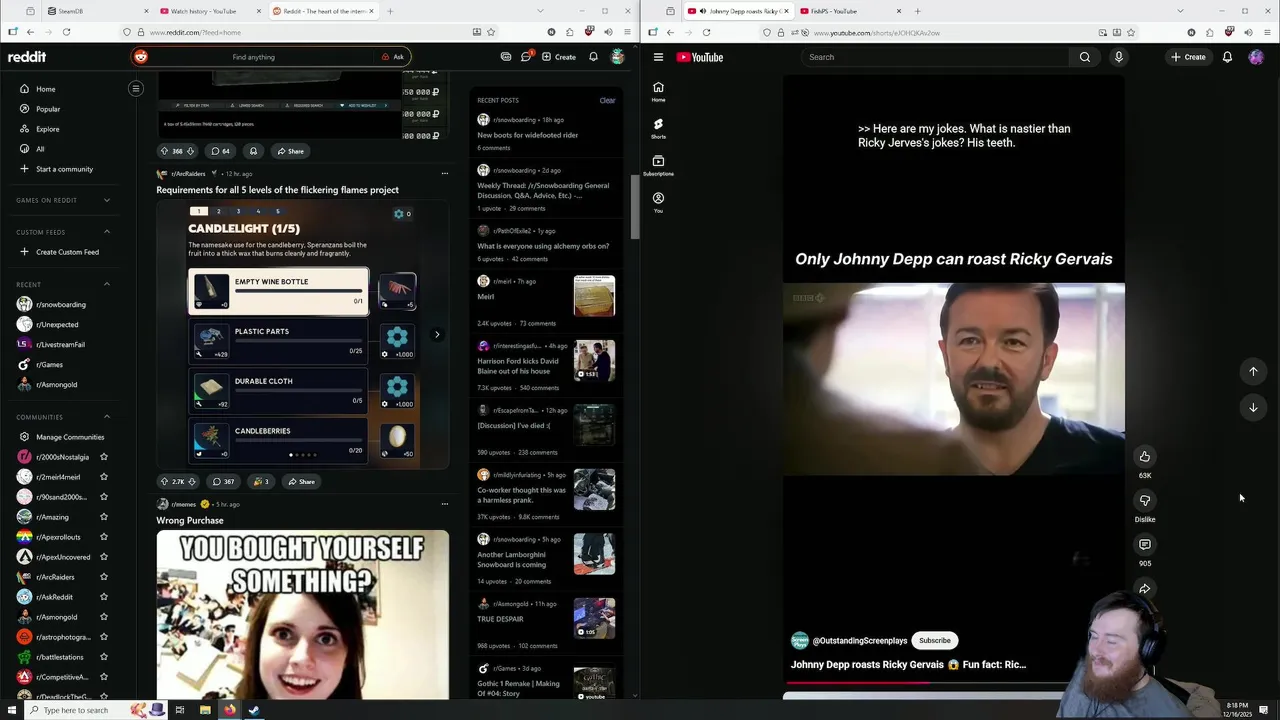Open Reddit user avatar menu
The height and width of the screenshot is (720, 1280).
coord(618,57)
